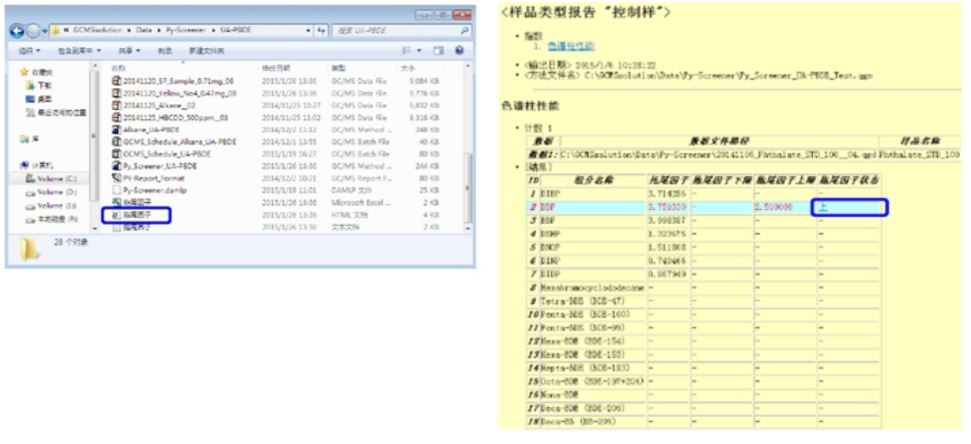Select the 20141125_HBCDD_500ppm_03 data file
Image resolution: width=971 pixels, height=444 pixels.
tap(169, 117)
